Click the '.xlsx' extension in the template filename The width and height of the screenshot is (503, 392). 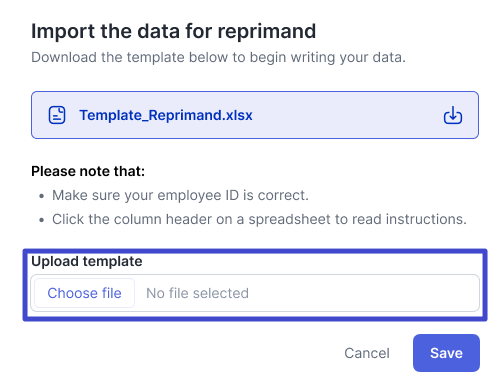[x=237, y=115]
